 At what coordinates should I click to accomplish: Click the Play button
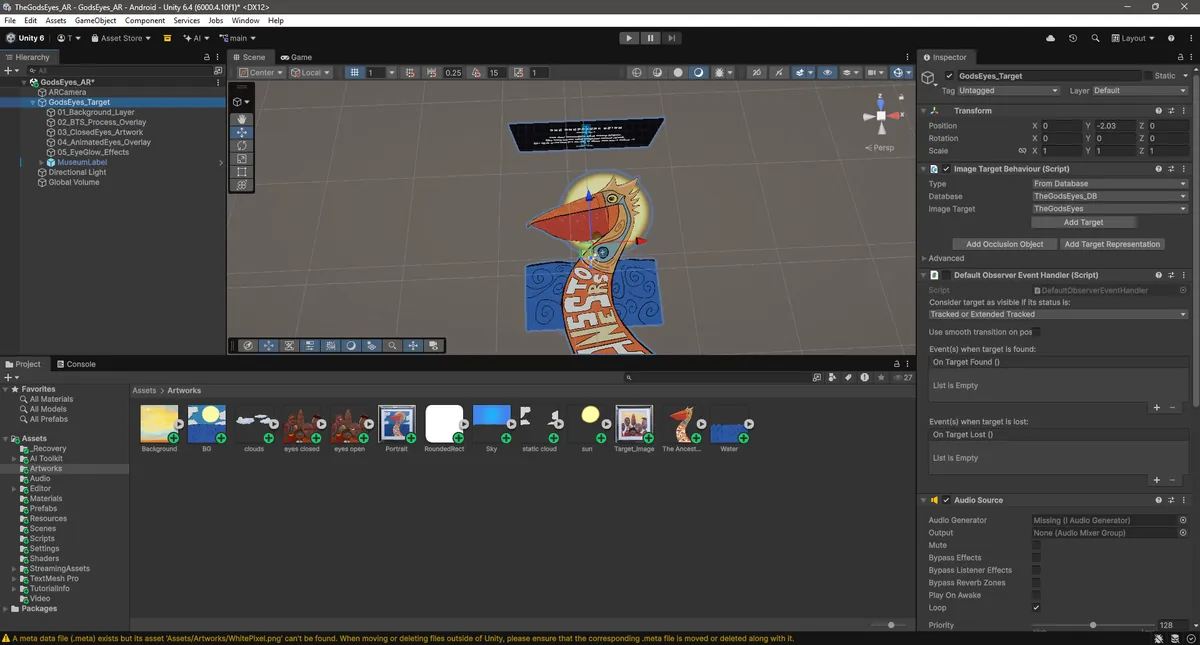(x=629, y=38)
